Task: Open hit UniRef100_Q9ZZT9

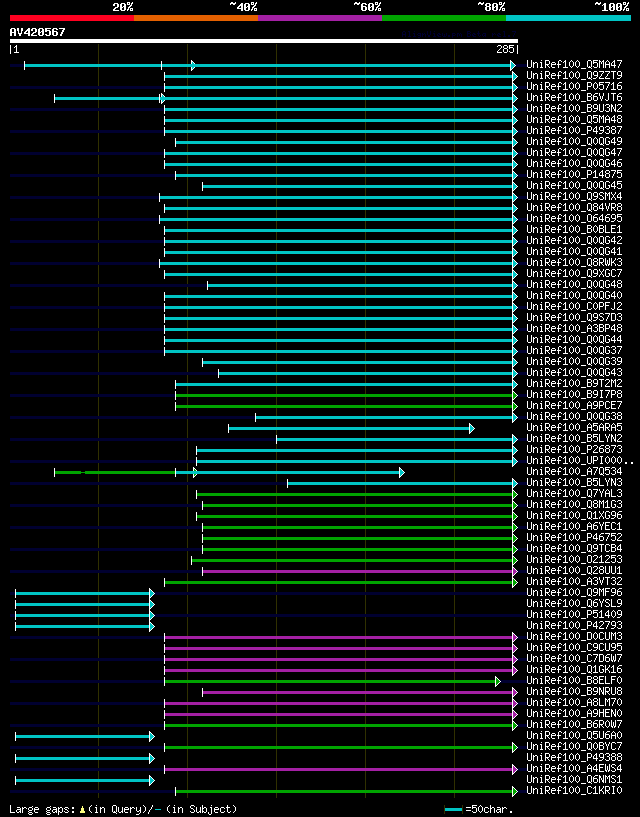Action: (574, 76)
